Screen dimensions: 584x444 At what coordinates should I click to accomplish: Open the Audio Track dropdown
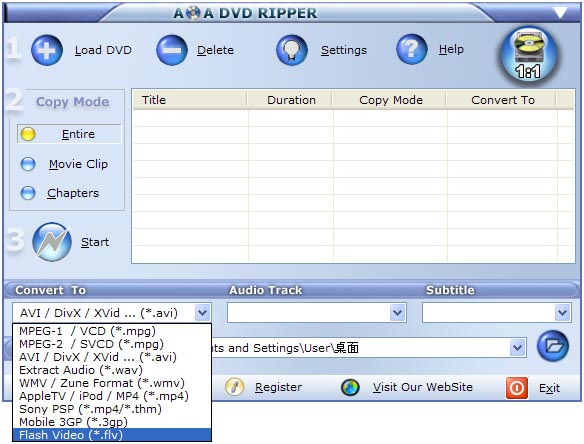(397, 313)
